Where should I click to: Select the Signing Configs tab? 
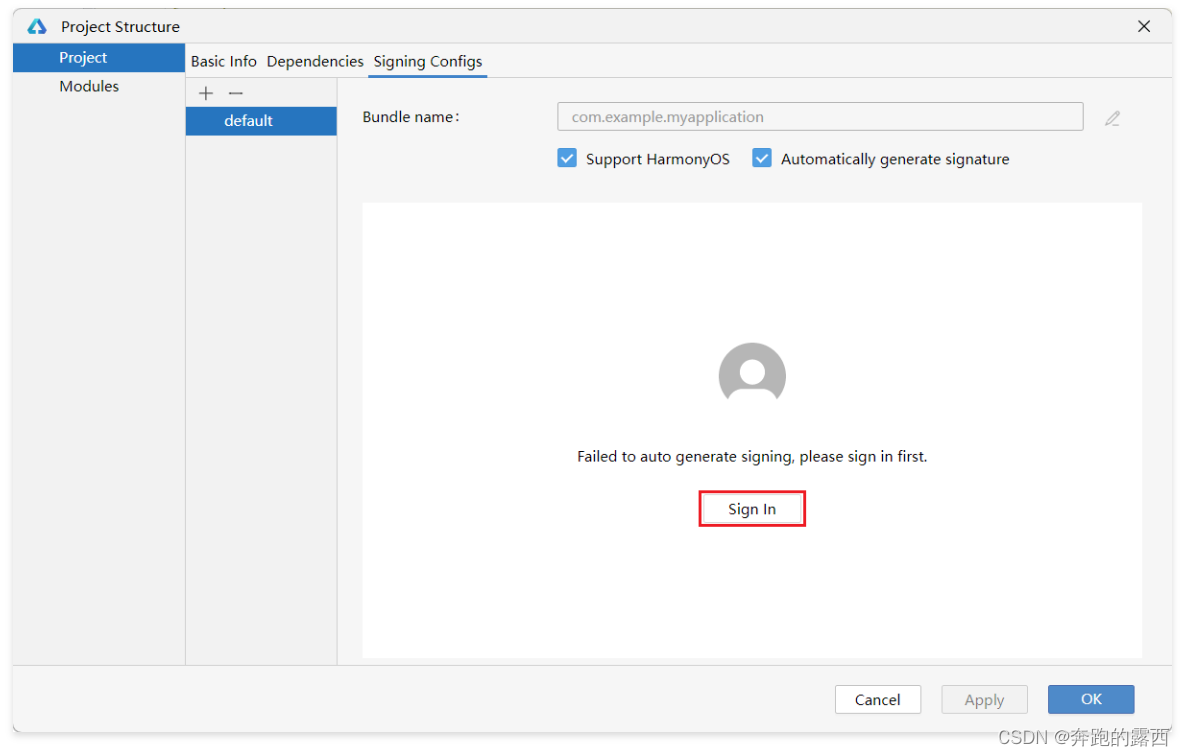point(428,61)
